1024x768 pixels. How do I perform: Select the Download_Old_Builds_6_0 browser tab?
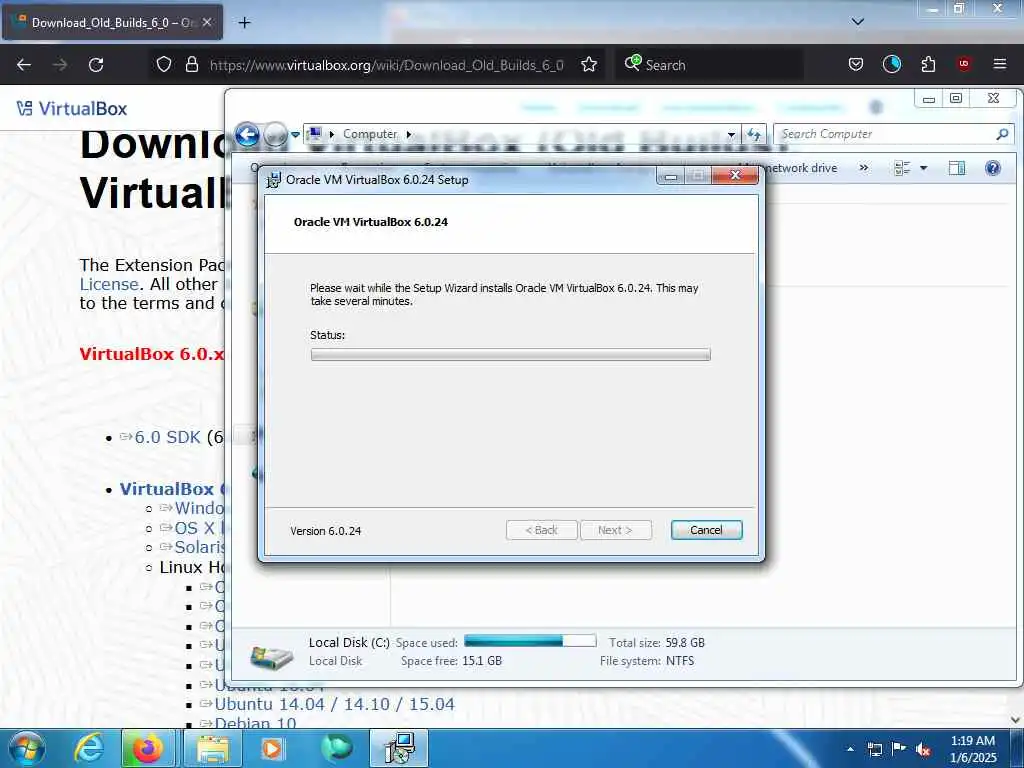tap(112, 22)
